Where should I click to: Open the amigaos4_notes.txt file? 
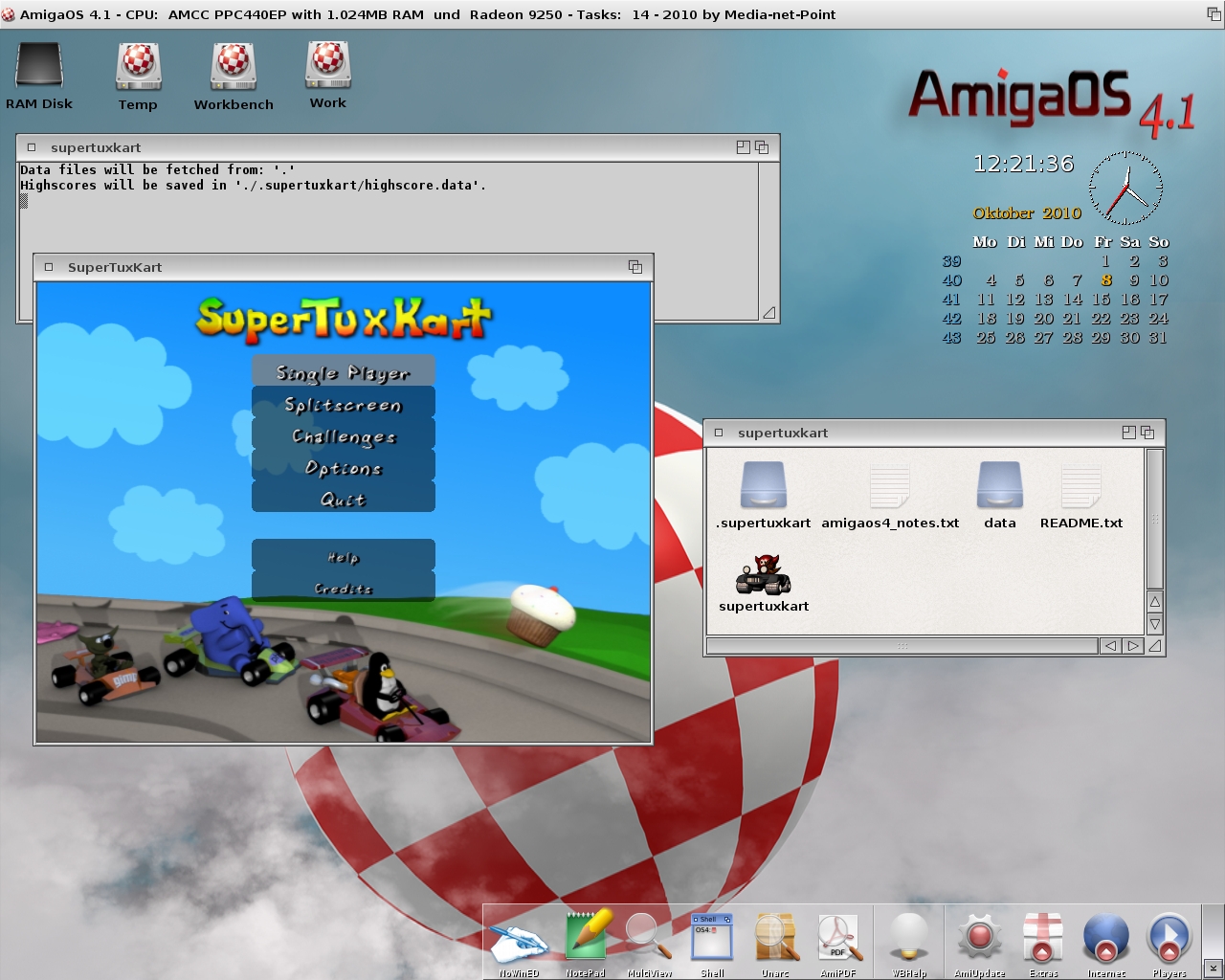(890, 496)
